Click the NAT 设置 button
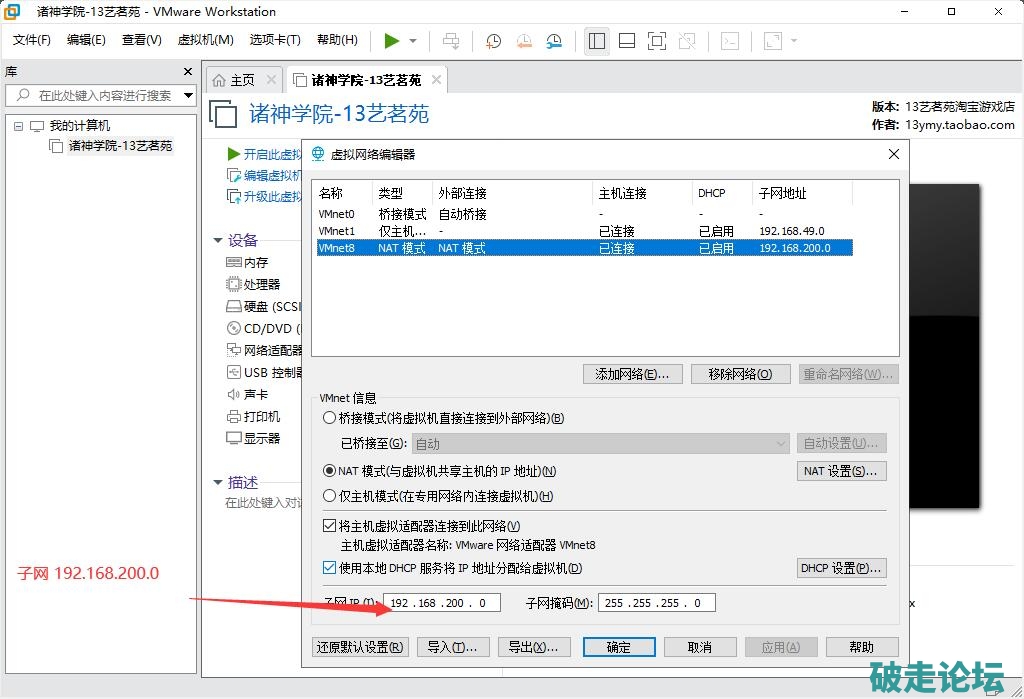 (x=841, y=471)
